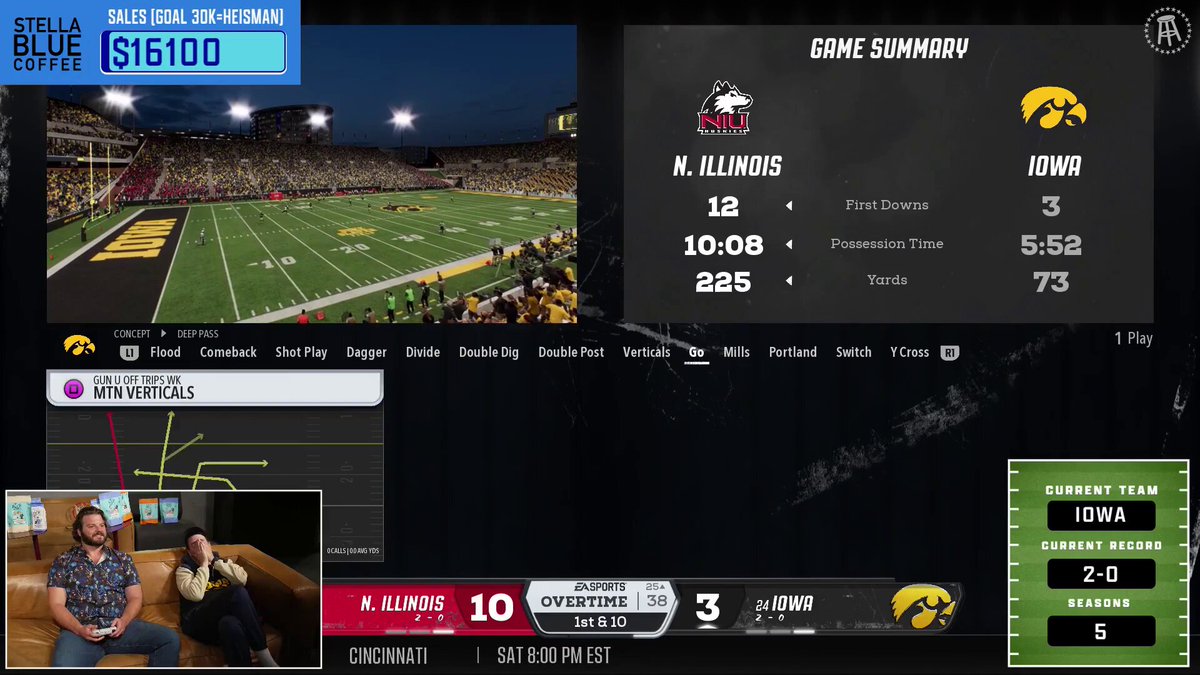Click the Sales goal 30K=Heisman label
The height and width of the screenshot is (675, 1200).
pos(196,17)
